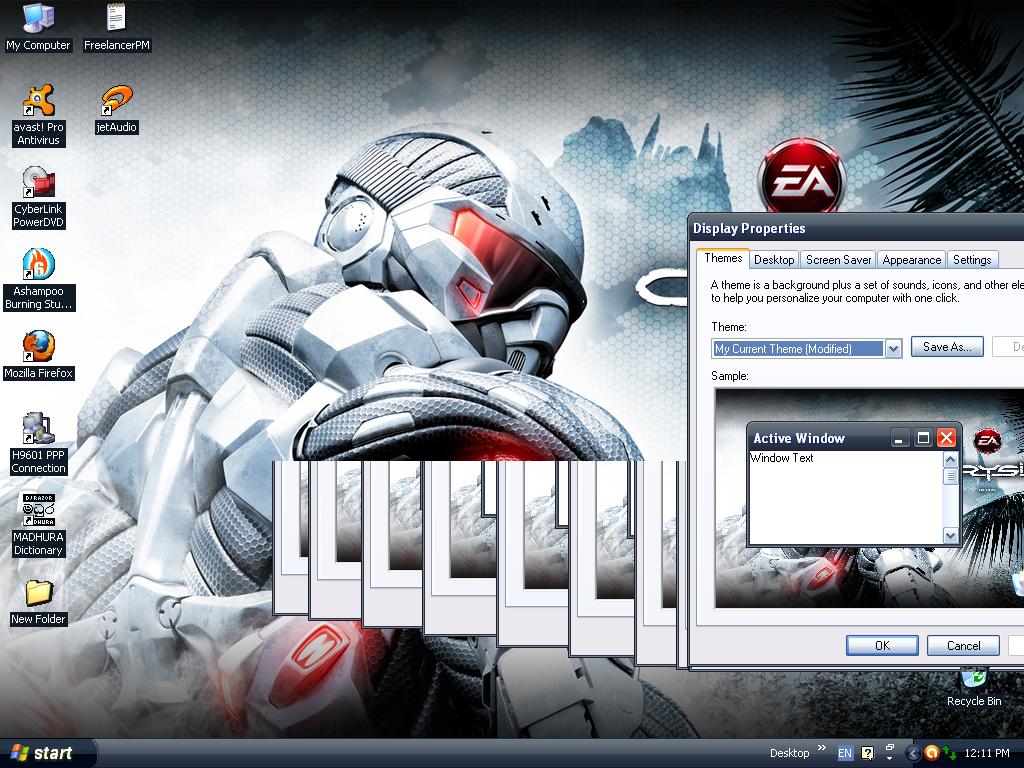1024x768 pixels.
Task: Click the Recycle Bin icon
Action: (x=972, y=680)
